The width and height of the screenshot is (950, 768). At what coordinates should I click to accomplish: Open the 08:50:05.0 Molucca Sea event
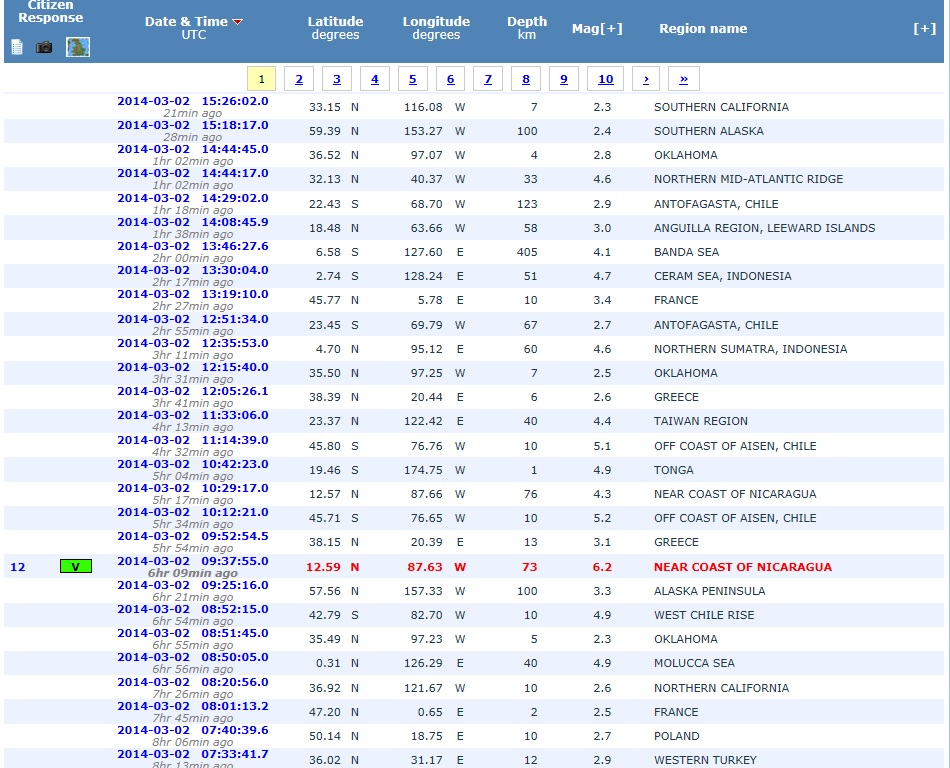193,657
